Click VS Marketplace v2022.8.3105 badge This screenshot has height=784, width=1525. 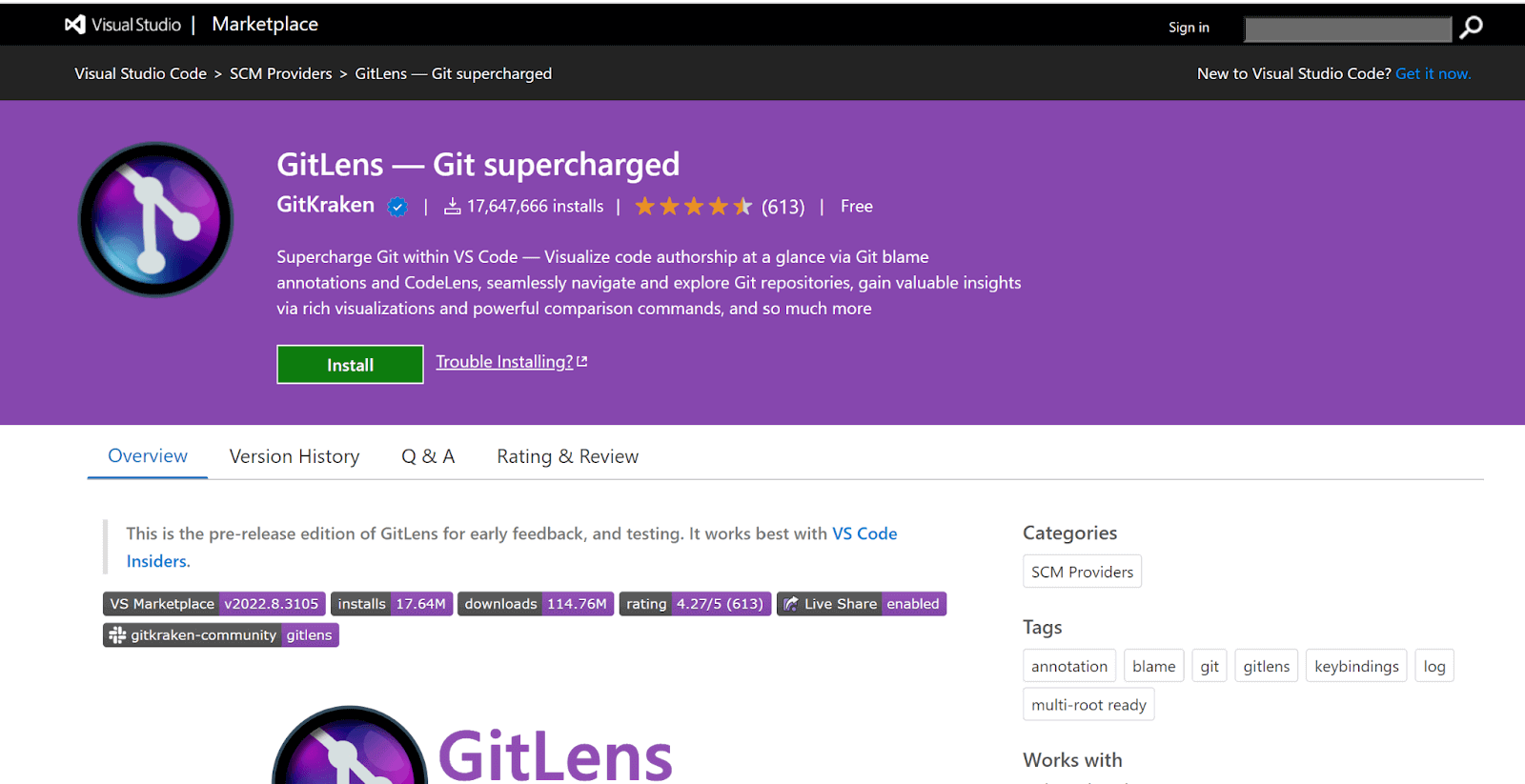tap(214, 604)
